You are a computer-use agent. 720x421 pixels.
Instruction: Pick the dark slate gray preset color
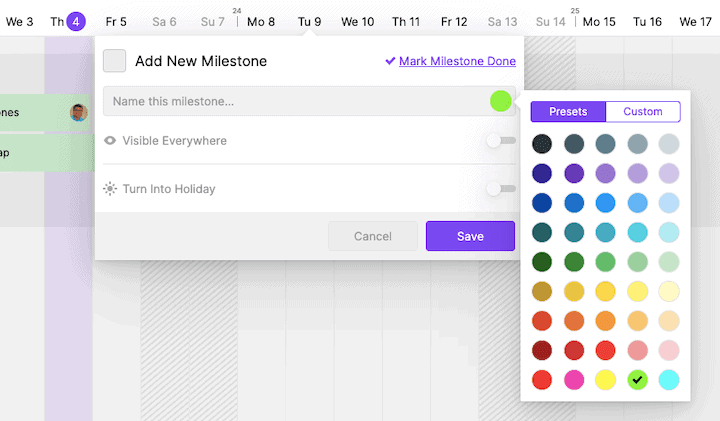(574, 144)
